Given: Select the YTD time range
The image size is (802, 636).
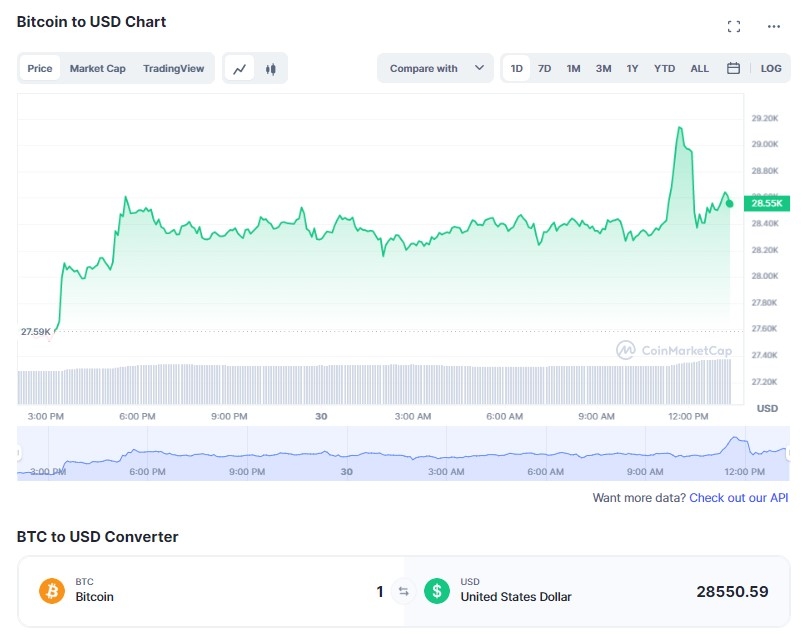Looking at the screenshot, I should coord(664,68).
